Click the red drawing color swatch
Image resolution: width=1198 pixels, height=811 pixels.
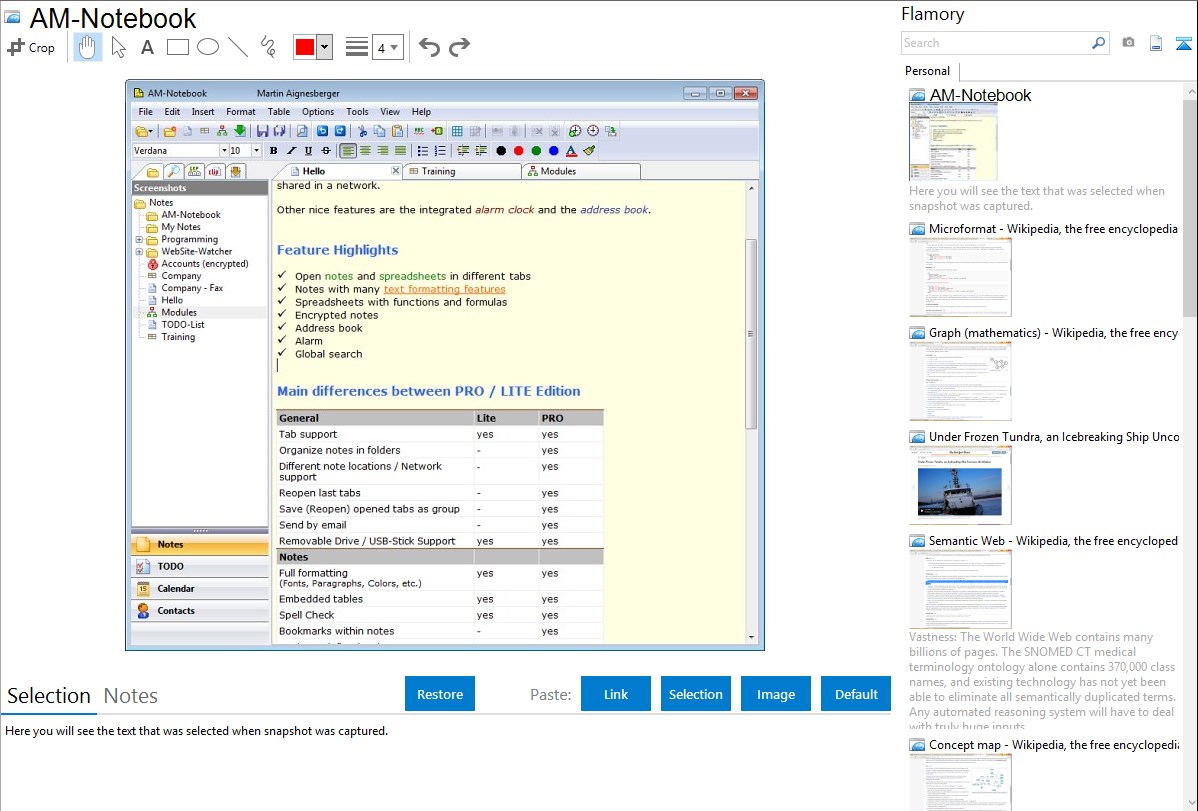coord(305,47)
